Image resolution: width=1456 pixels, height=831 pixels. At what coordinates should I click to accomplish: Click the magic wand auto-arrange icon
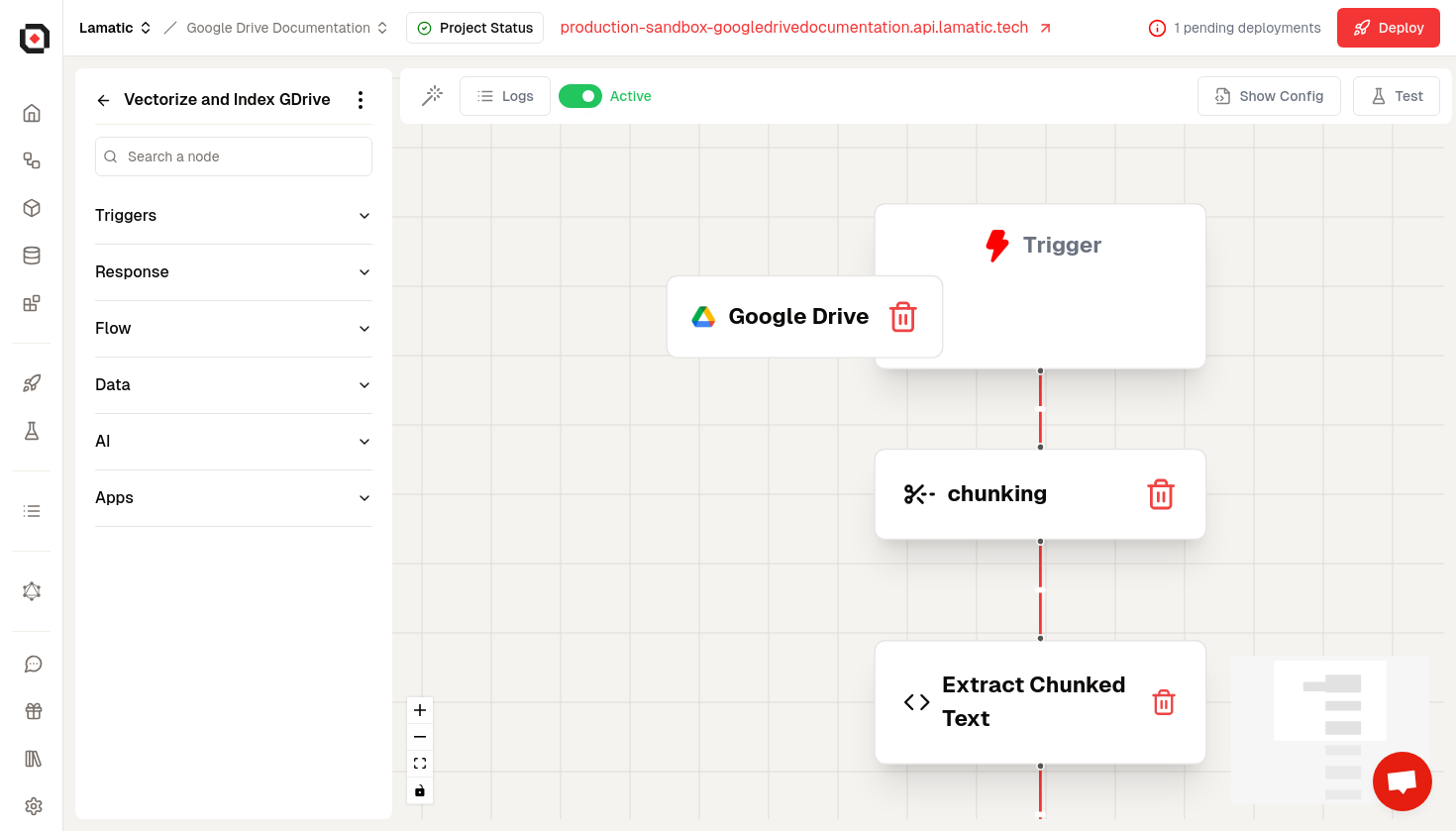click(x=432, y=96)
